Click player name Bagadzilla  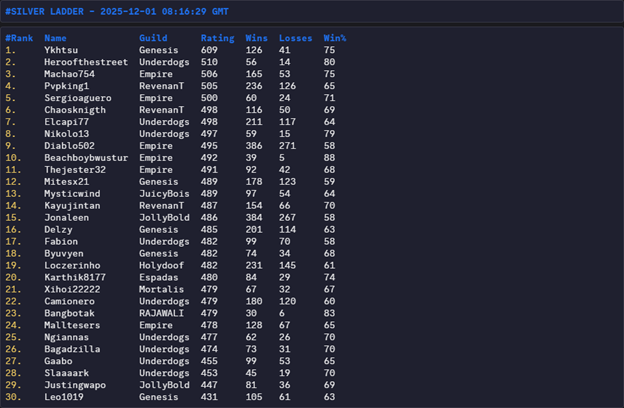coord(71,349)
